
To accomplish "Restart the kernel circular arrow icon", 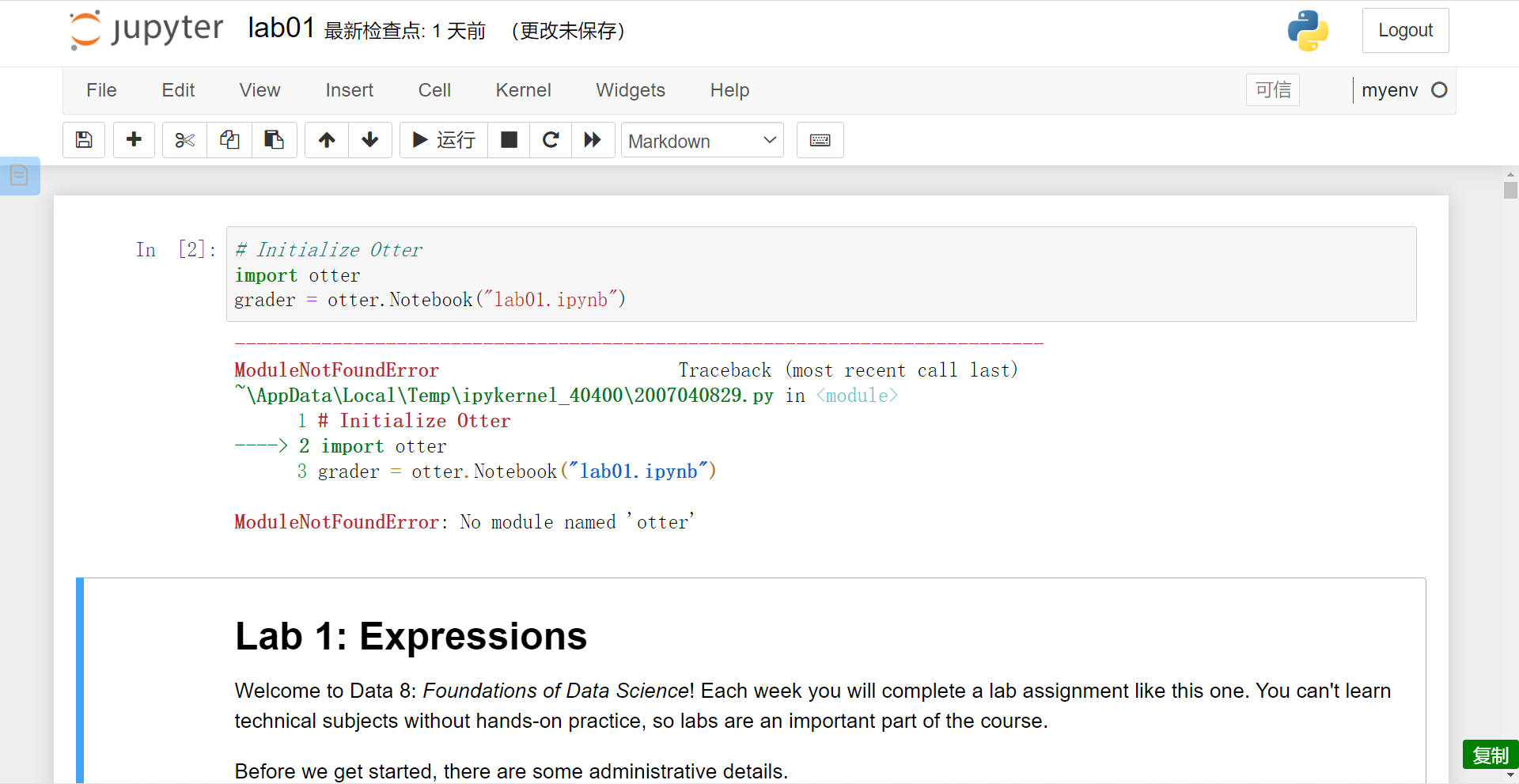I will pyautogui.click(x=551, y=140).
